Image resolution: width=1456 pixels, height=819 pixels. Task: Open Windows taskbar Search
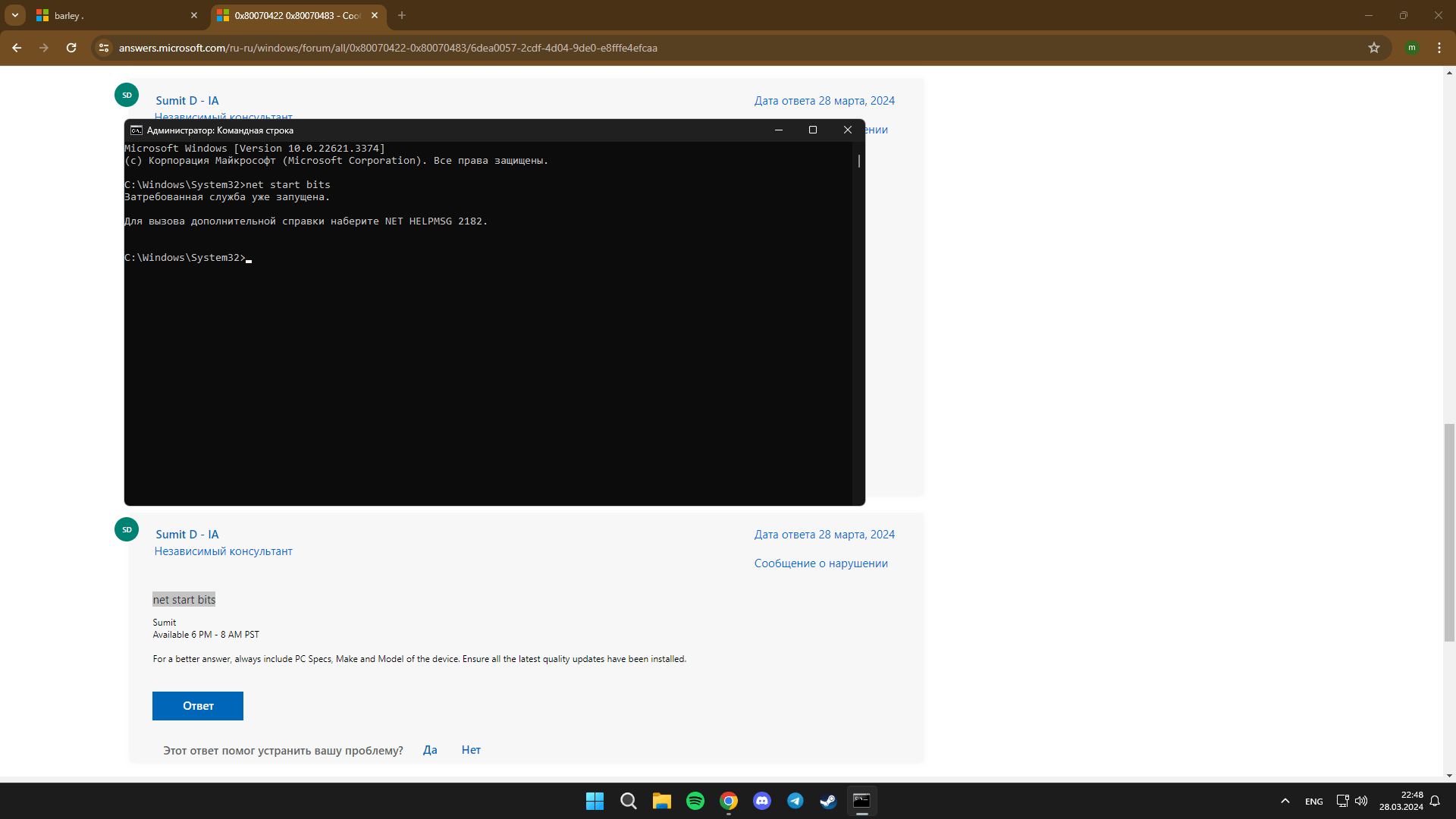click(628, 801)
